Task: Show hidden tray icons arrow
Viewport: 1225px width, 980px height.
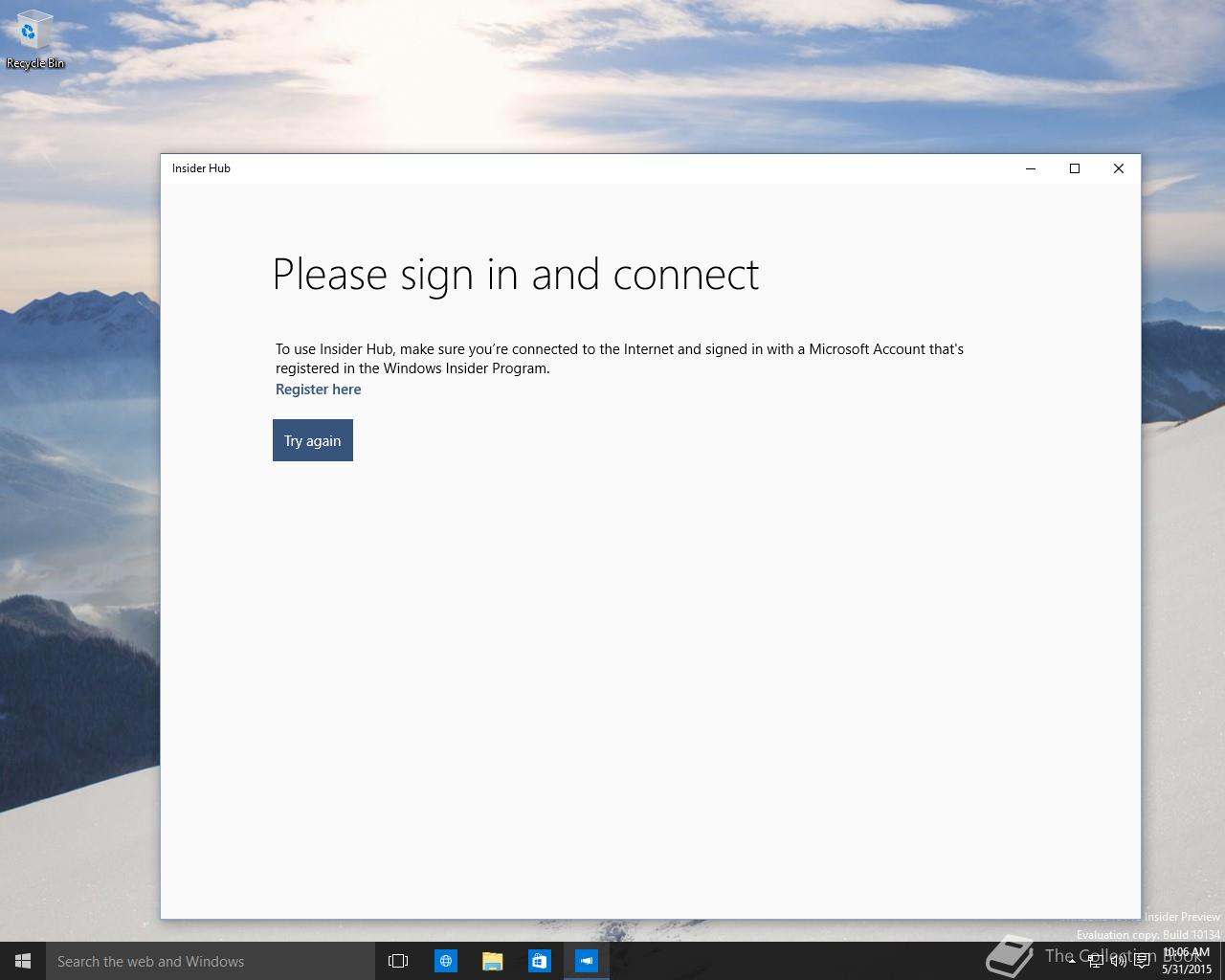Action: click(1073, 961)
